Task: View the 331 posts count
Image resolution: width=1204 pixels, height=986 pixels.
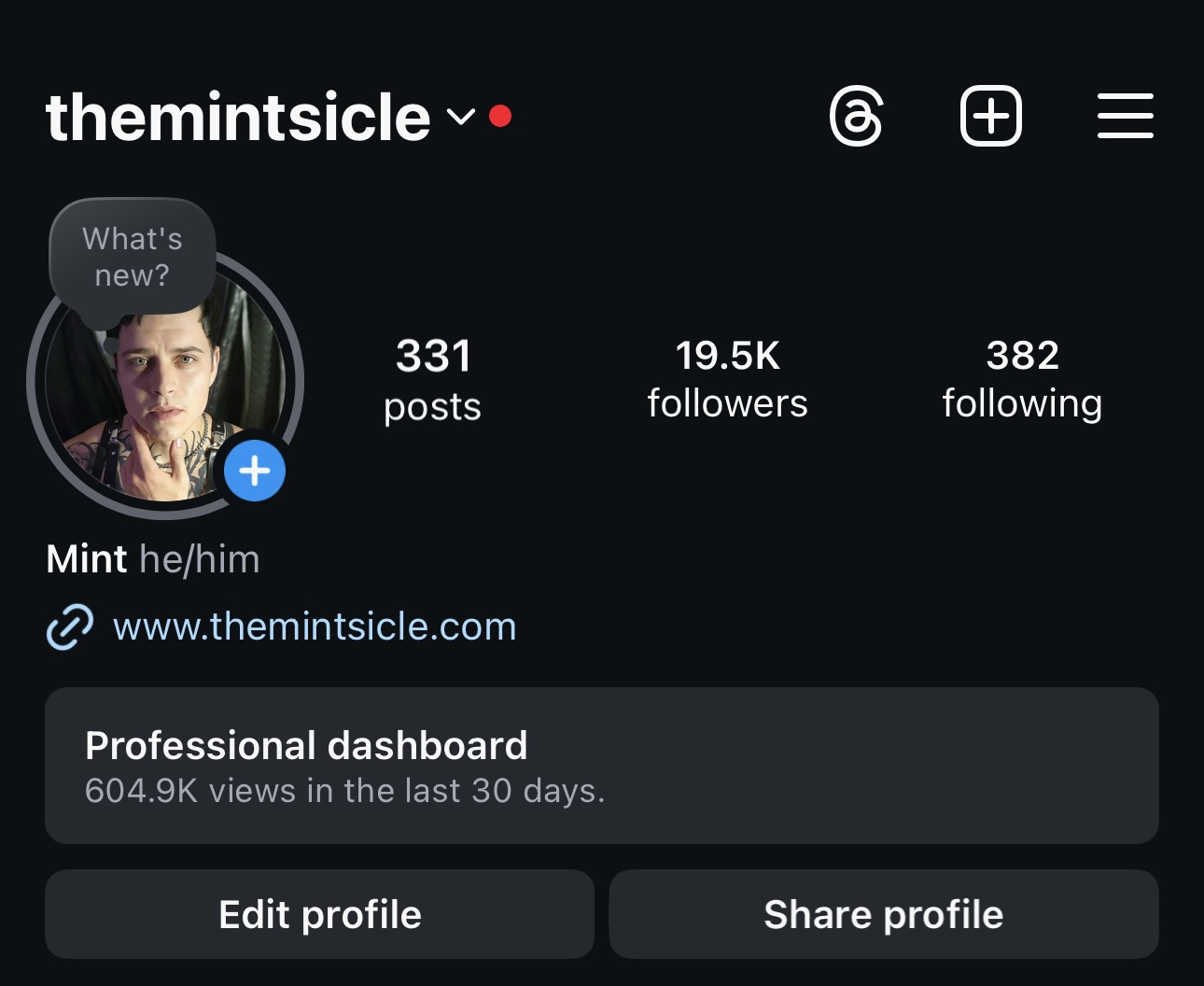Action: (433, 380)
